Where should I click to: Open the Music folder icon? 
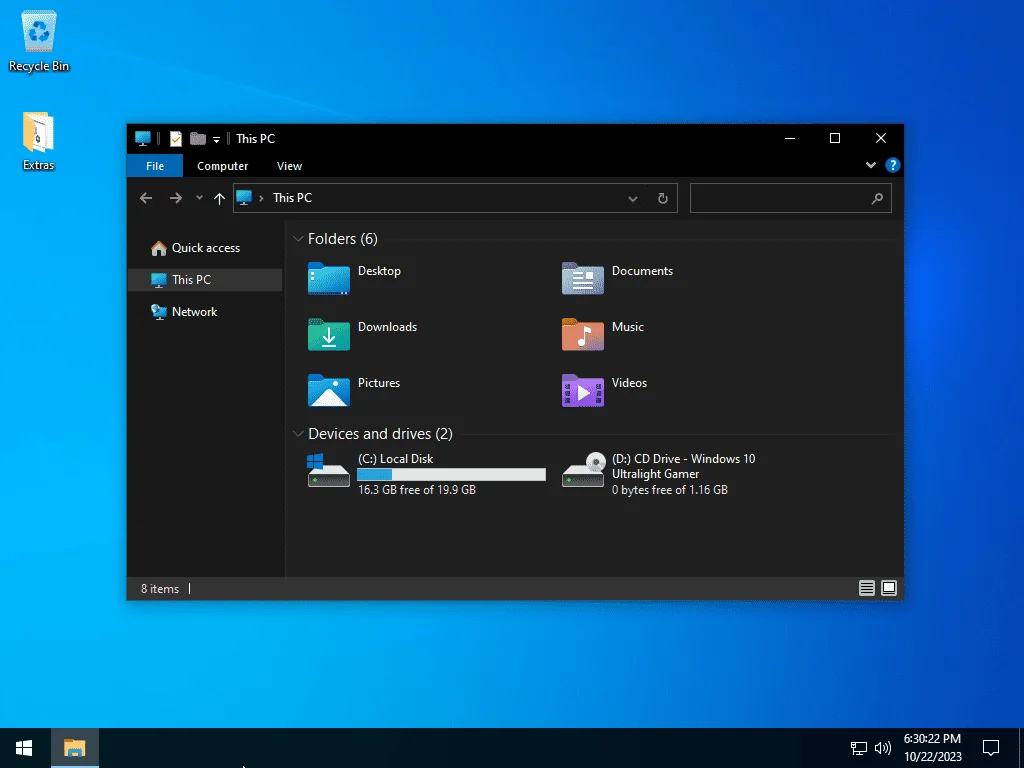point(583,334)
